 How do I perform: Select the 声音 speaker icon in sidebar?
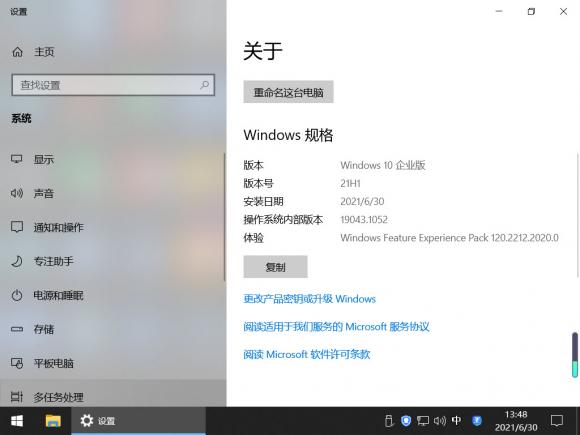tap(17, 193)
